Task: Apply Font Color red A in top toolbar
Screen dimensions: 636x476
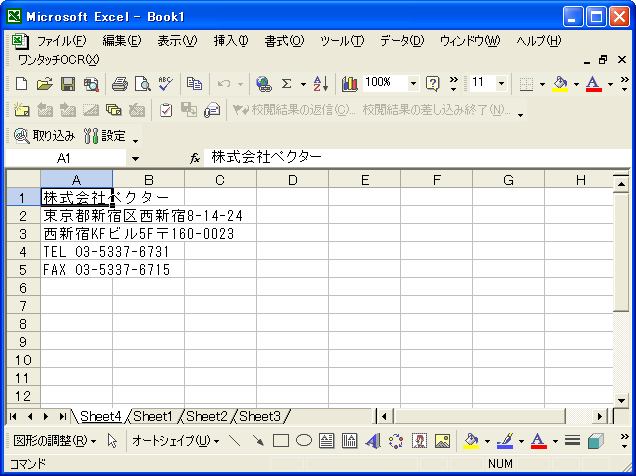Action: point(593,84)
